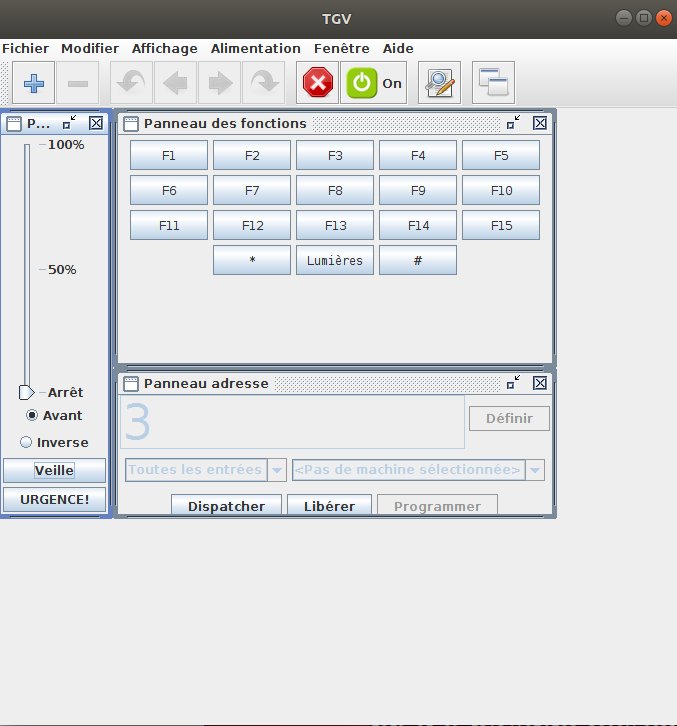Screen dimensions: 677x726
Task: Iconify the Panneau des fonctions panel
Action: pos(514,123)
